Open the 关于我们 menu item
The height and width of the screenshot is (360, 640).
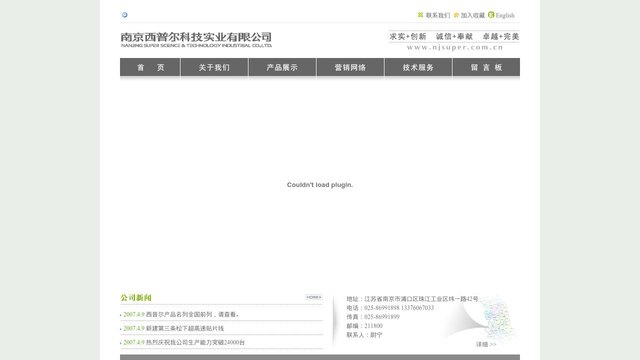[x=214, y=67]
